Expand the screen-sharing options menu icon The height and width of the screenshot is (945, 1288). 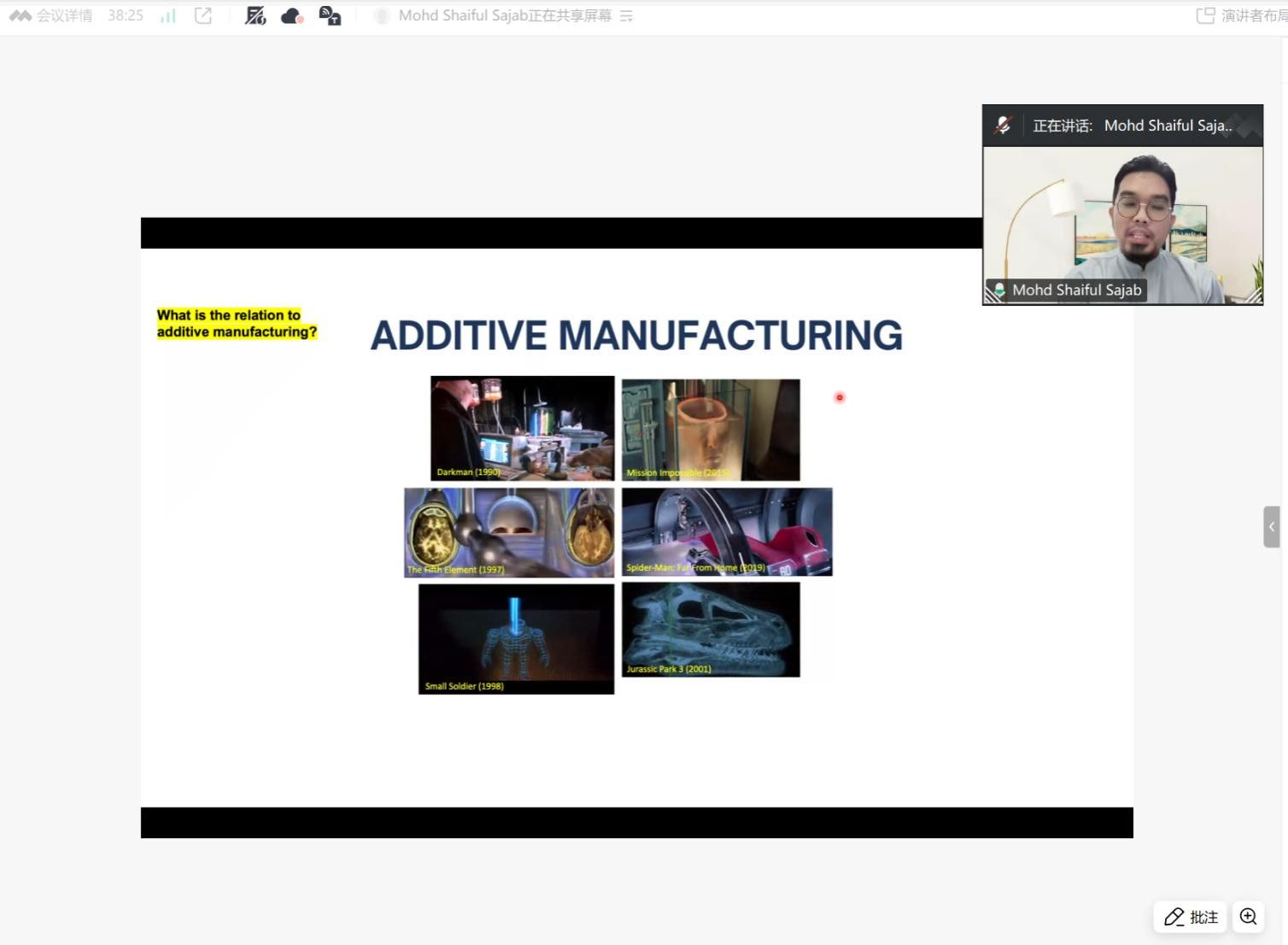click(626, 16)
